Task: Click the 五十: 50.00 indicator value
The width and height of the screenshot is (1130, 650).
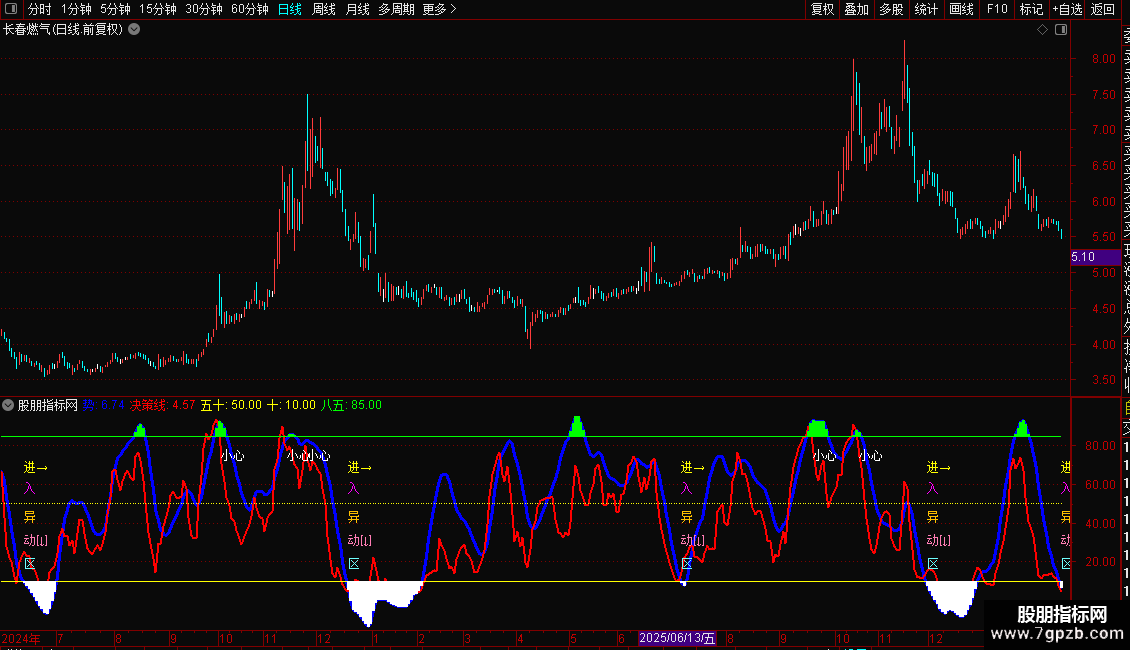Action: tap(231, 405)
